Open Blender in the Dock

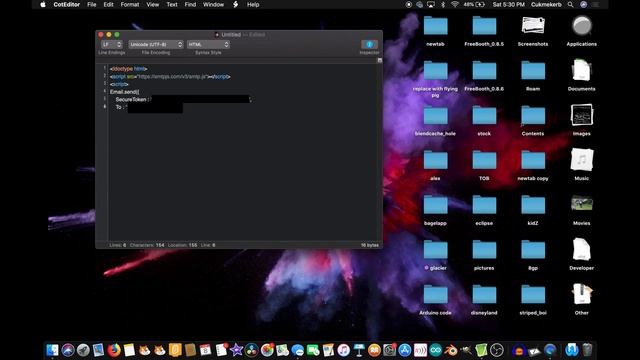(451, 350)
